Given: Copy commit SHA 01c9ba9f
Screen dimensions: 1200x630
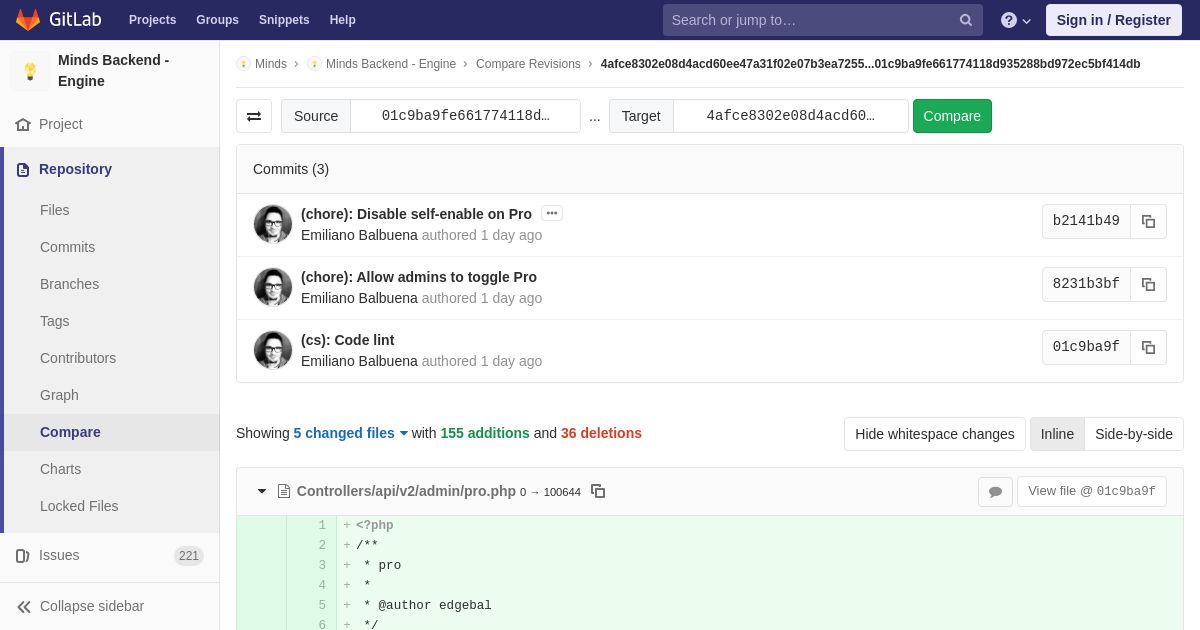Looking at the screenshot, I should coord(1148,347).
